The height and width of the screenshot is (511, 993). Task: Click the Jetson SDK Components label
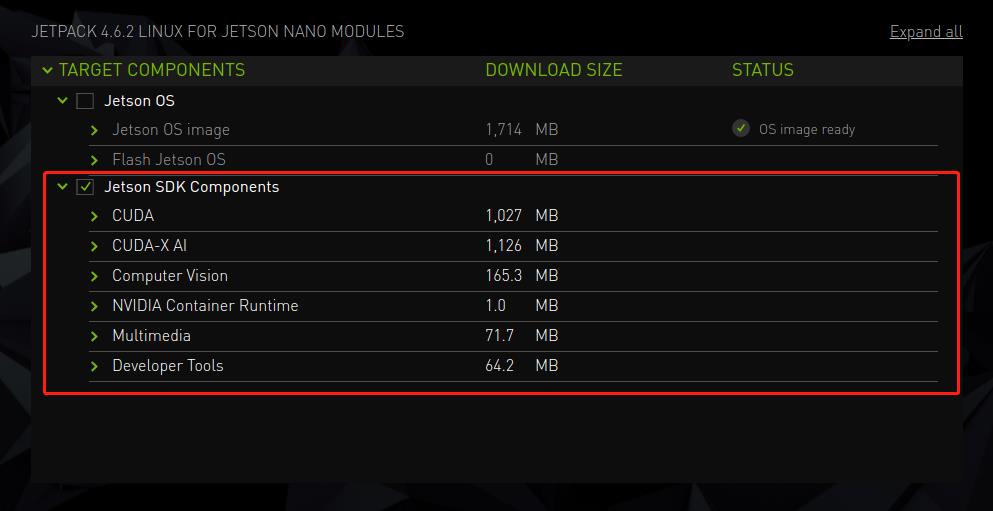tap(191, 187)
